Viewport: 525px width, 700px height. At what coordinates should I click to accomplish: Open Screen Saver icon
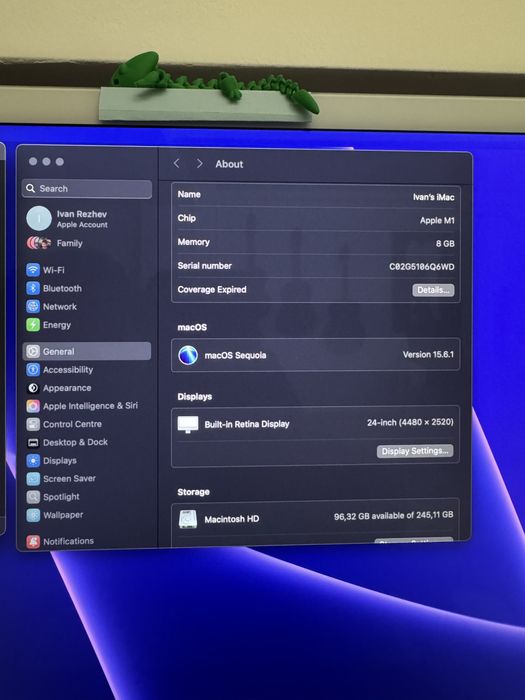(x=33, y=479)
